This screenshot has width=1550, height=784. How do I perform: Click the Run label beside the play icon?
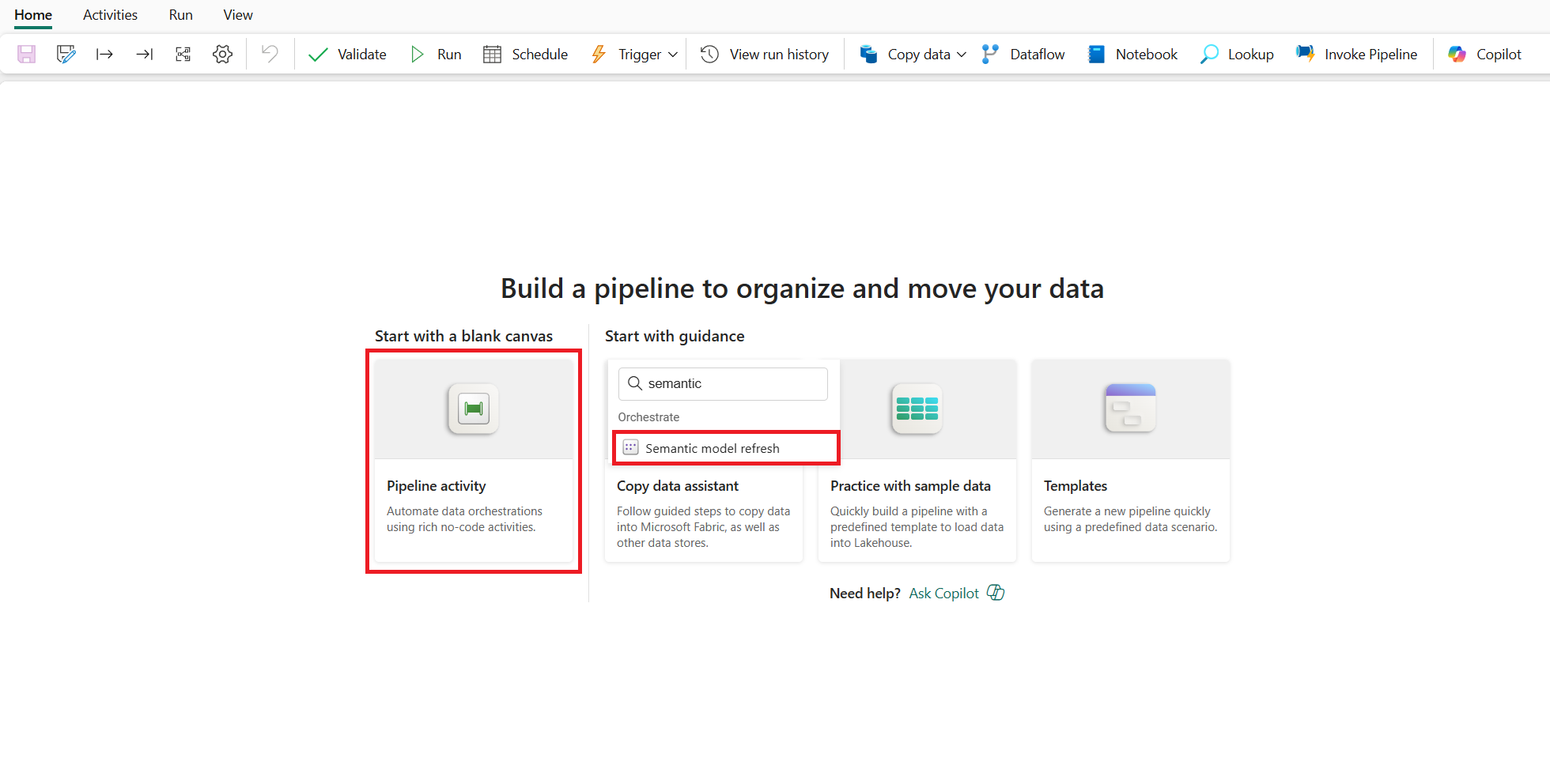tap(449, 55)
